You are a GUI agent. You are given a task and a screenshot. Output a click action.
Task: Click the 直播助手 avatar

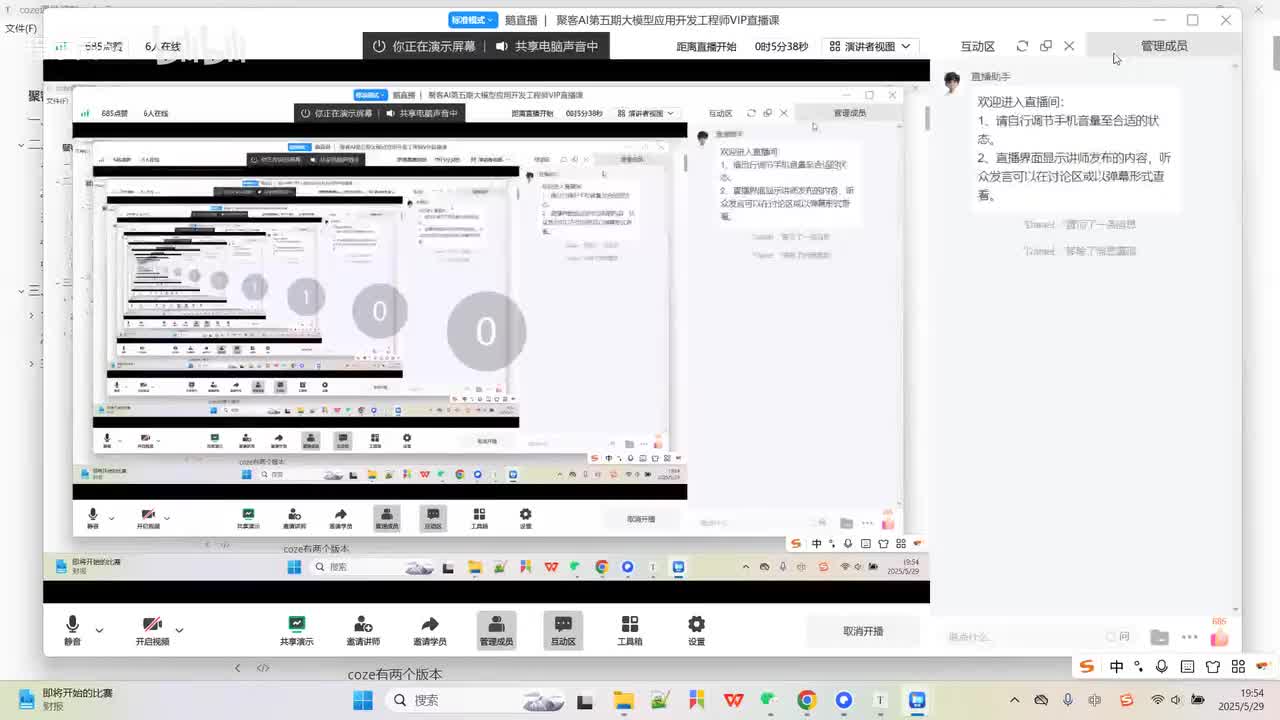[952, 81]
